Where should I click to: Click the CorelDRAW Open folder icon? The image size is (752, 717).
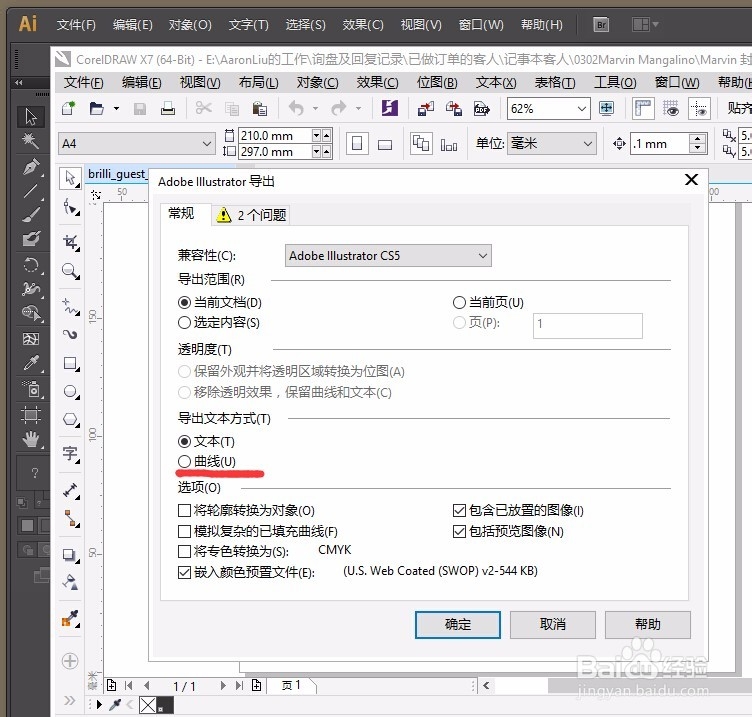click(x=96, y=109)
